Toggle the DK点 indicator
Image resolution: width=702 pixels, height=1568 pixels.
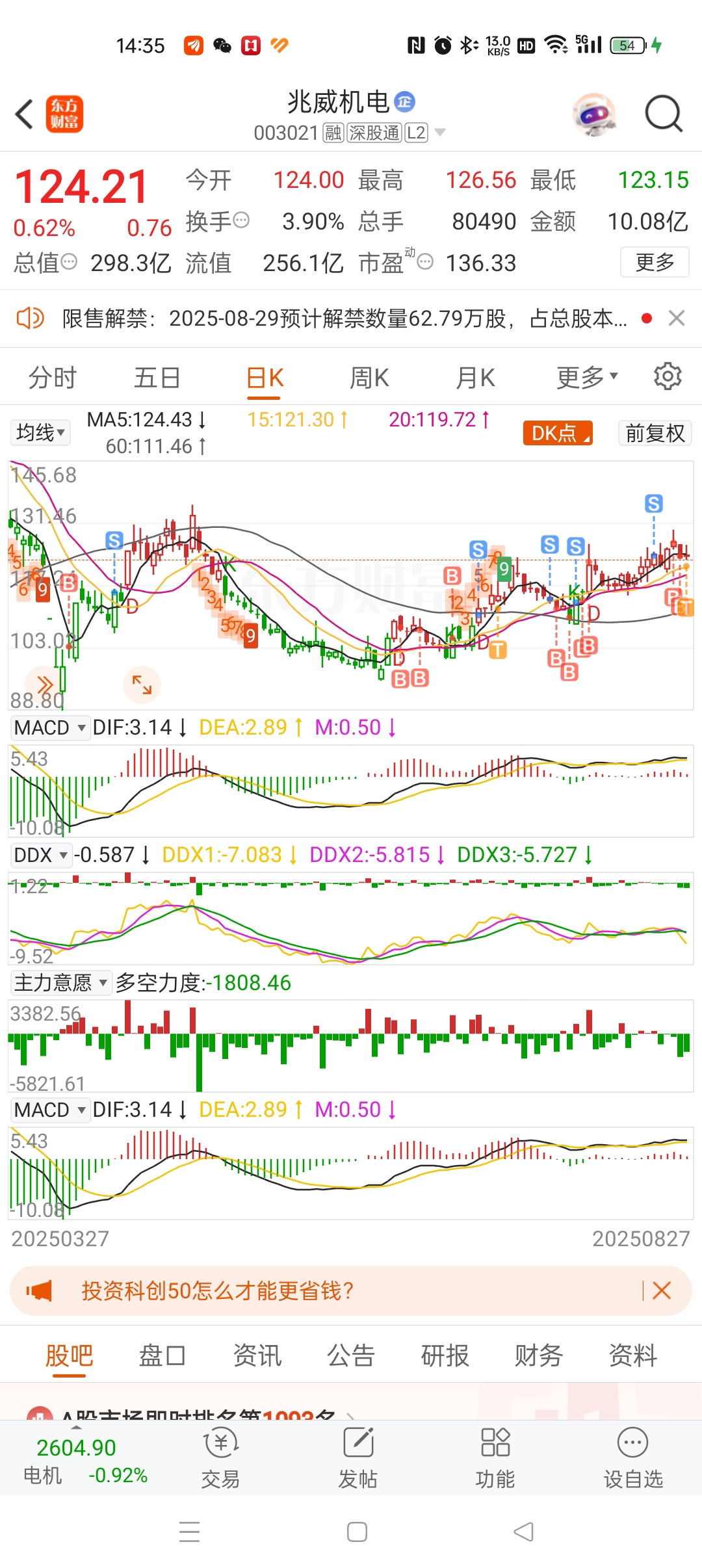click(558, 433)
